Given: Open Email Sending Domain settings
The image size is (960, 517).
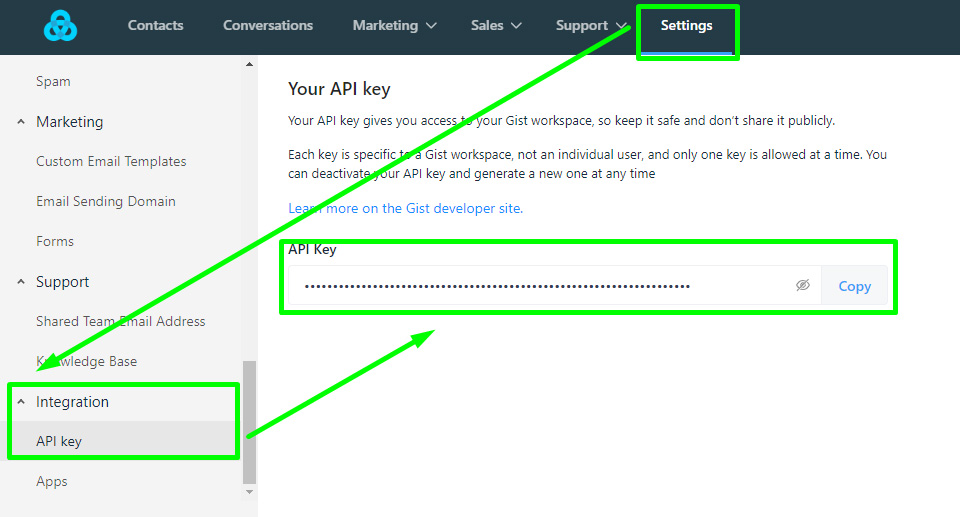Looking at the screenshot, I should coord(106,202).
